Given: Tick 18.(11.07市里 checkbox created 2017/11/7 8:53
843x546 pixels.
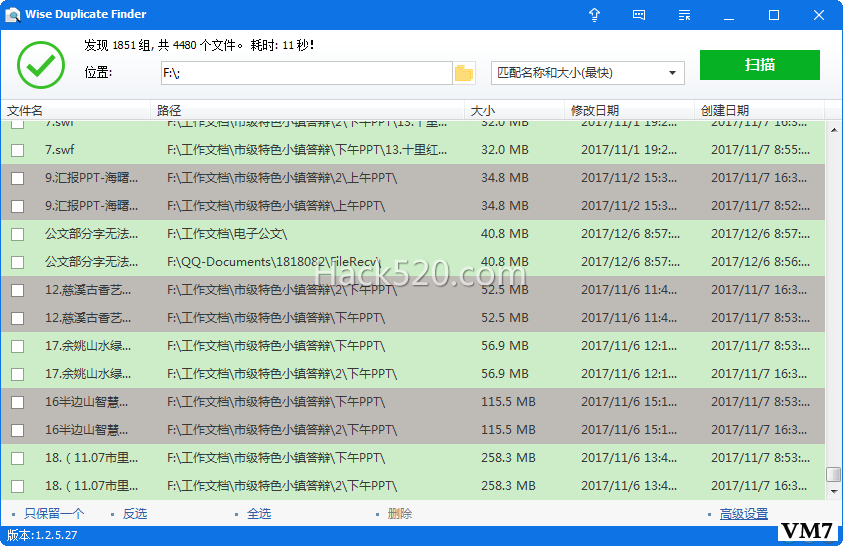Looking at the screenshot, I should point(18,458).
